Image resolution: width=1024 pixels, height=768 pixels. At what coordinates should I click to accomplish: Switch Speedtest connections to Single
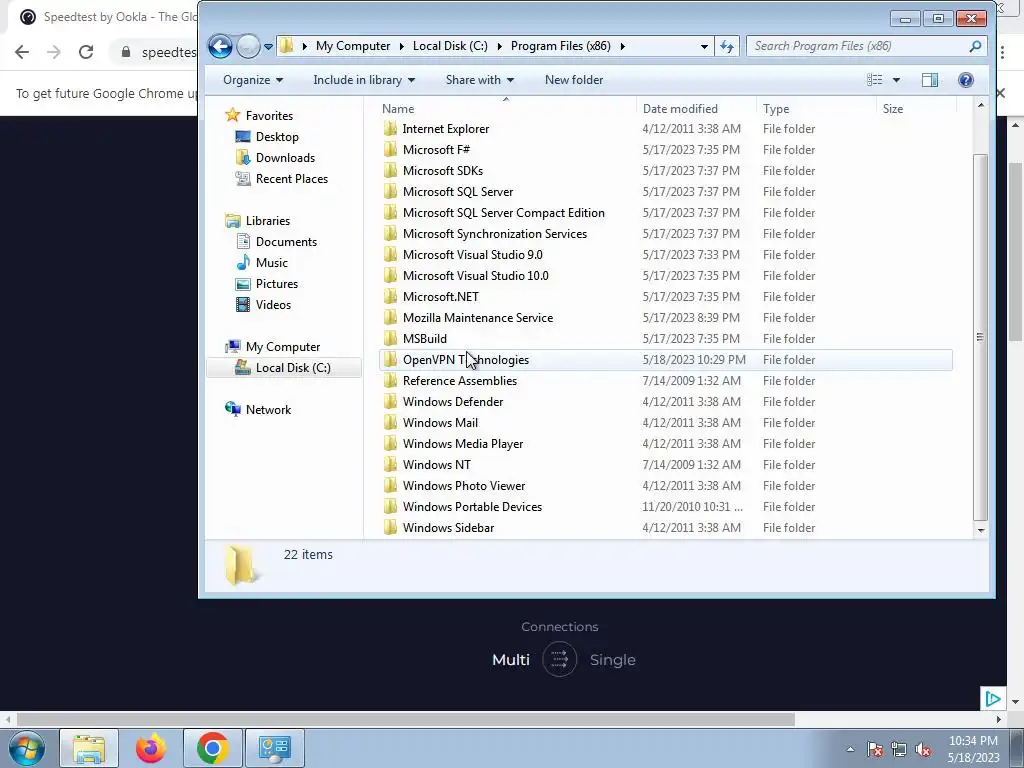613,660
